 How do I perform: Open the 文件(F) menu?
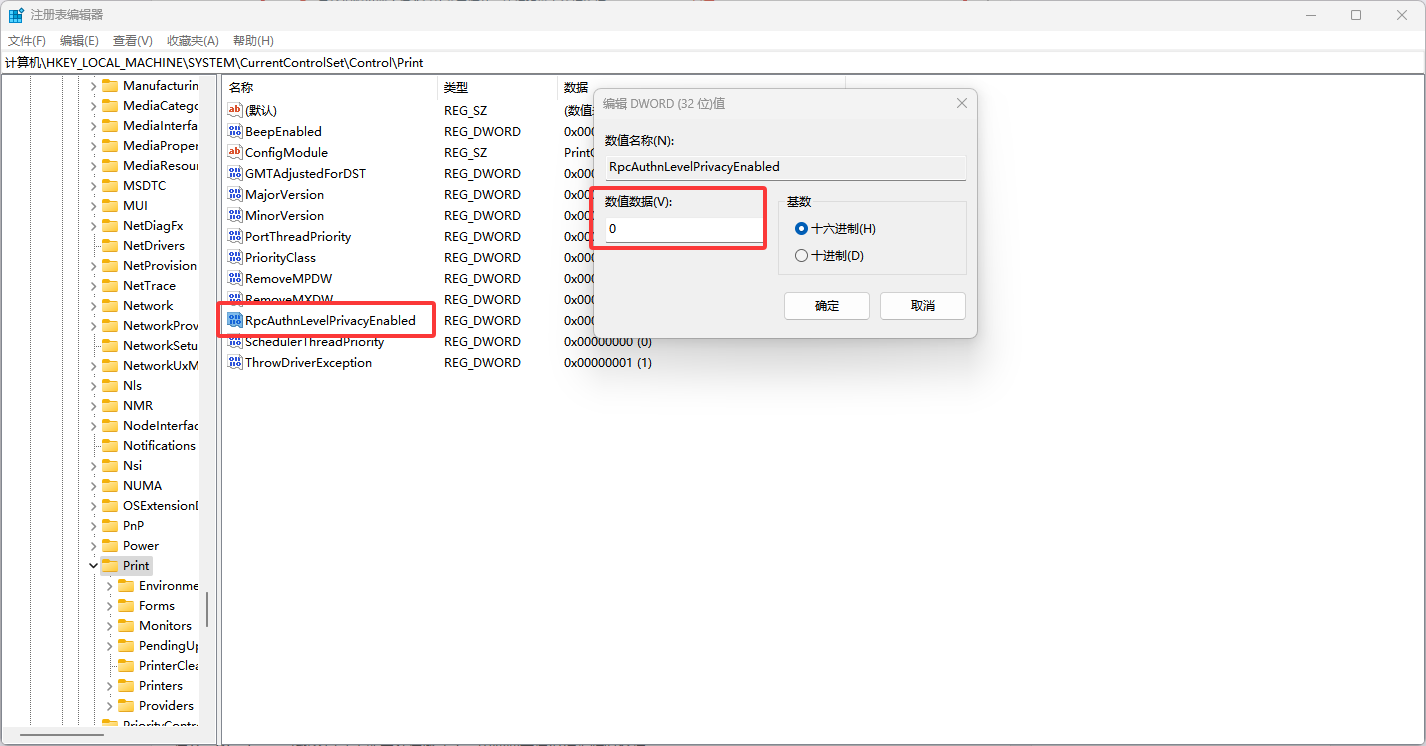coord(27,40)
